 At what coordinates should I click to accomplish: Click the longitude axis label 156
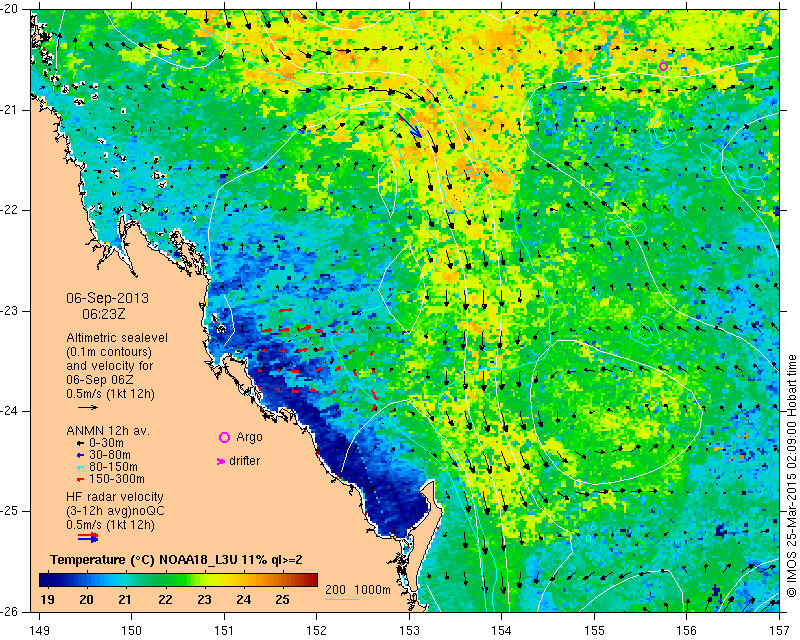[x=687, y=630]
